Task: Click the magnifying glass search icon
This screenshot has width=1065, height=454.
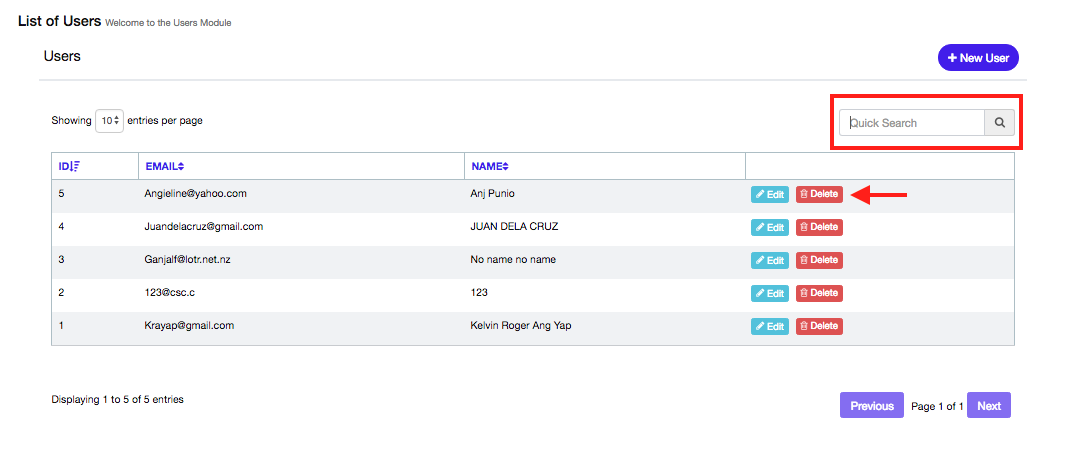Action: point(999,123)
